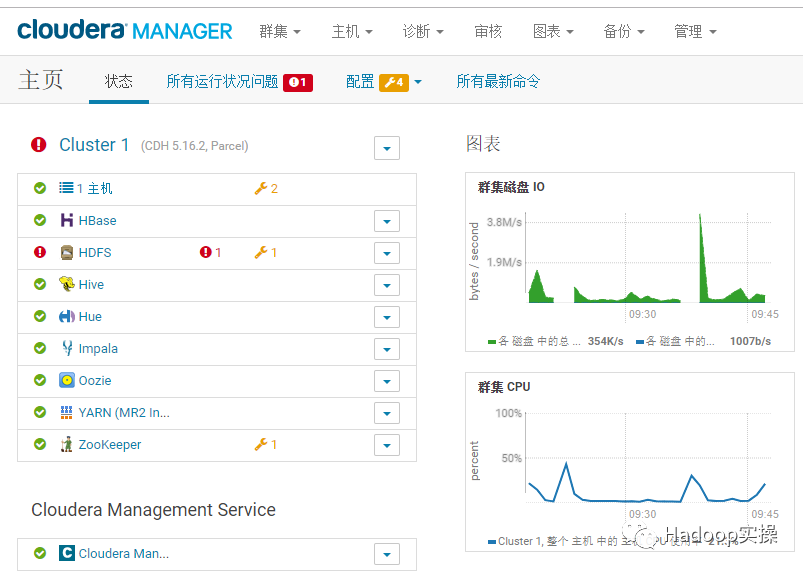The image size is (803, 572).
Task: Click the green health check for Hue
Action: coord(40,316)
